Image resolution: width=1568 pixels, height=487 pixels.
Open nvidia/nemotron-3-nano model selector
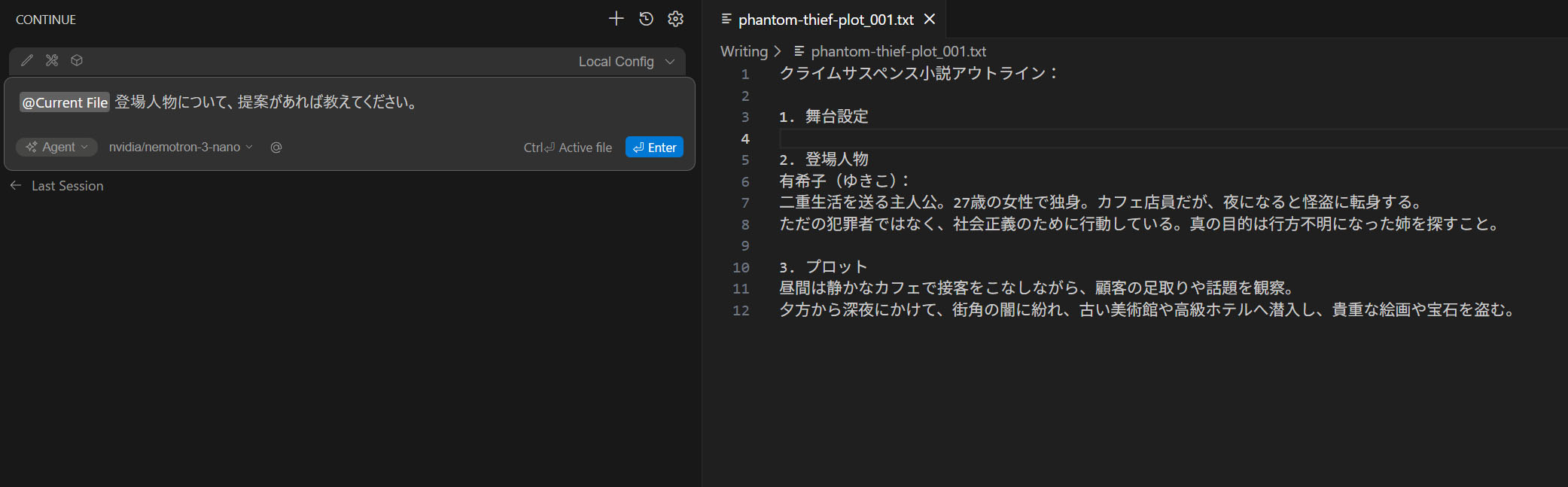[x=181, y=148]
